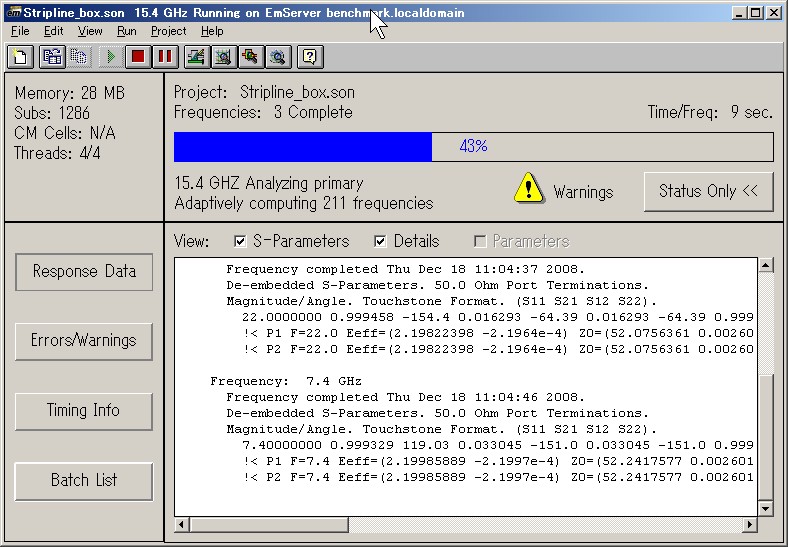Open the Project menu

coord(168,31)
